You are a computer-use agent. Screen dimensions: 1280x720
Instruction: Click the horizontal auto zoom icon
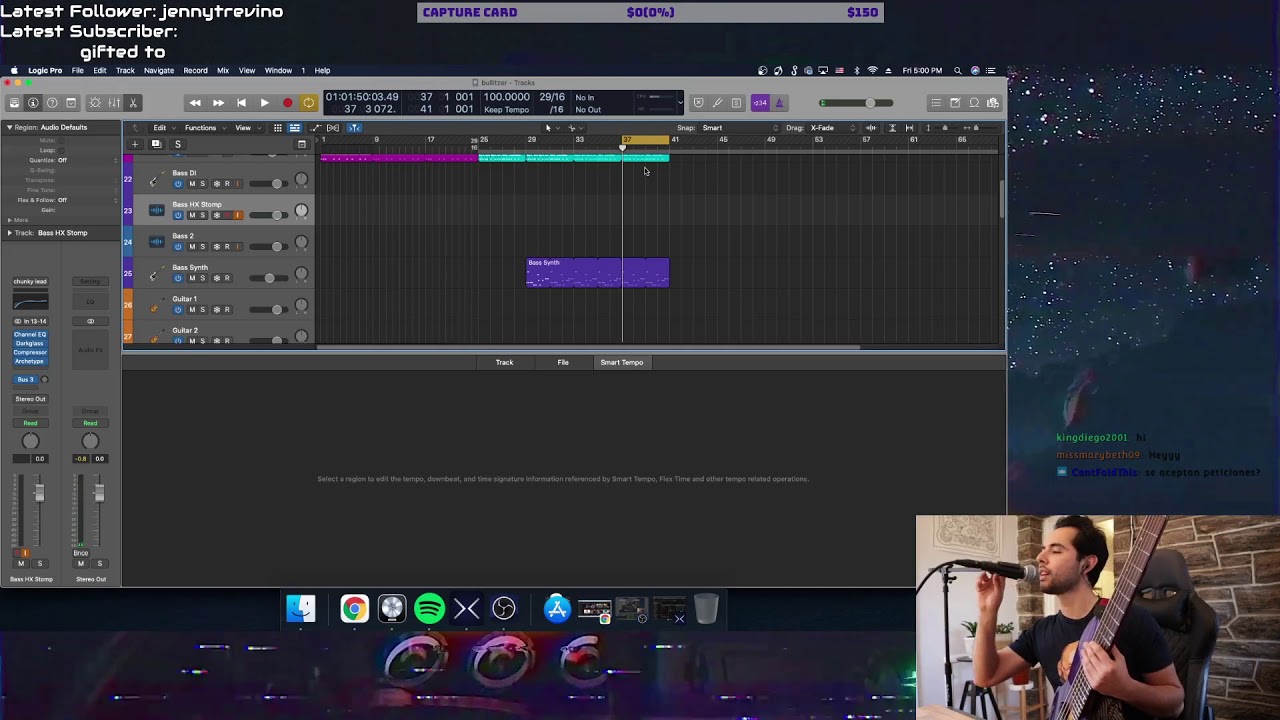[x=909, y=128]
